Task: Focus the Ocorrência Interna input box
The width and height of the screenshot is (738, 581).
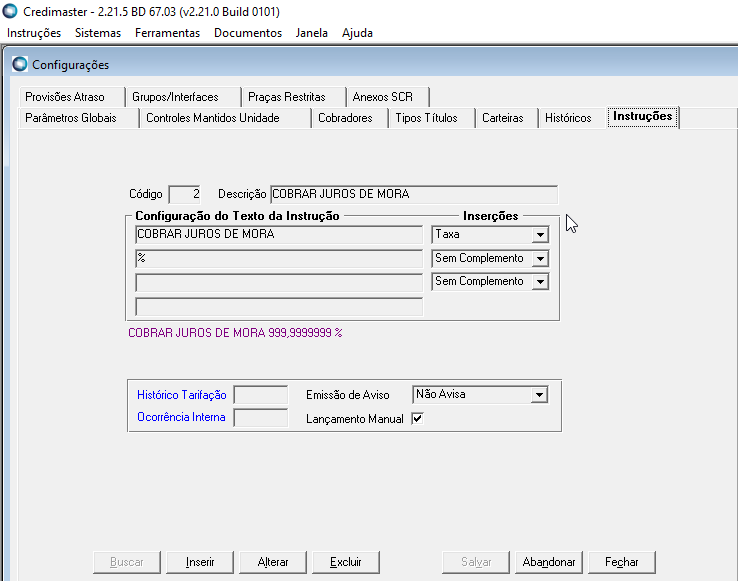Action: click(261, 417)
